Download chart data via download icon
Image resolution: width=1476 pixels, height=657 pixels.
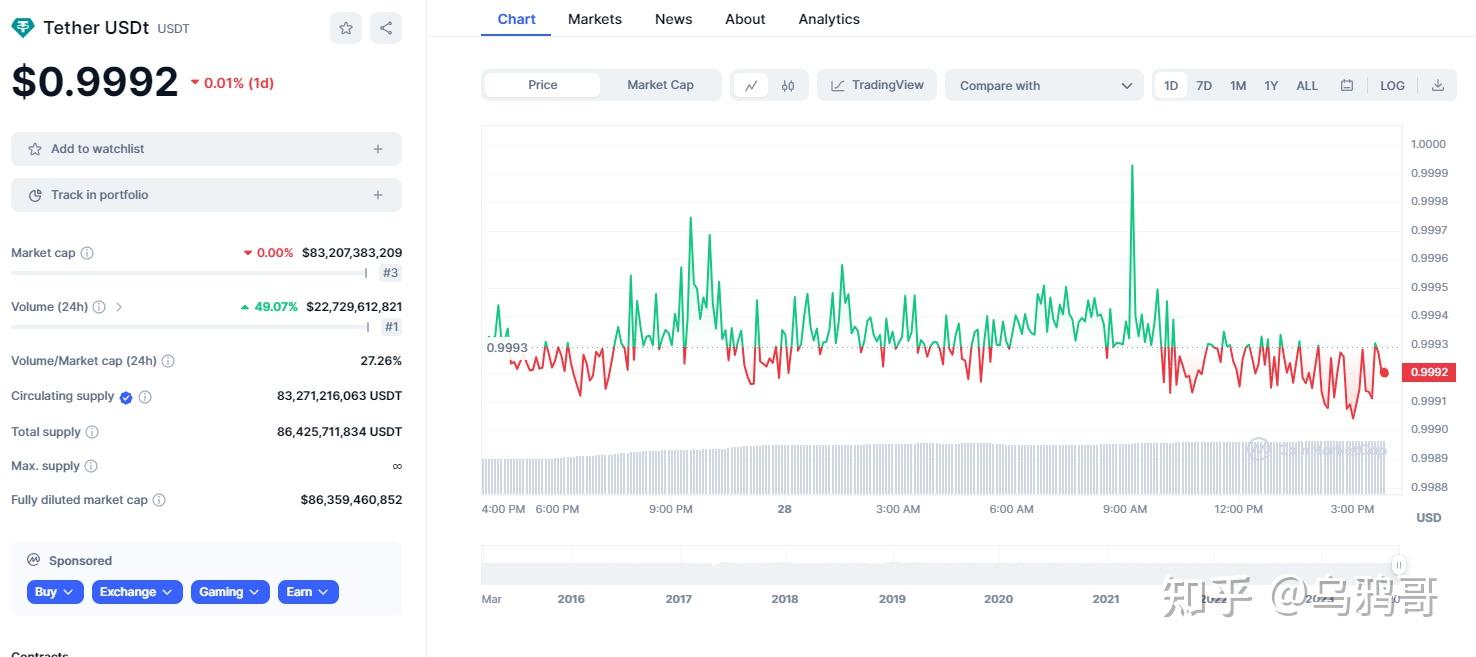click(x=1437, y=86)
